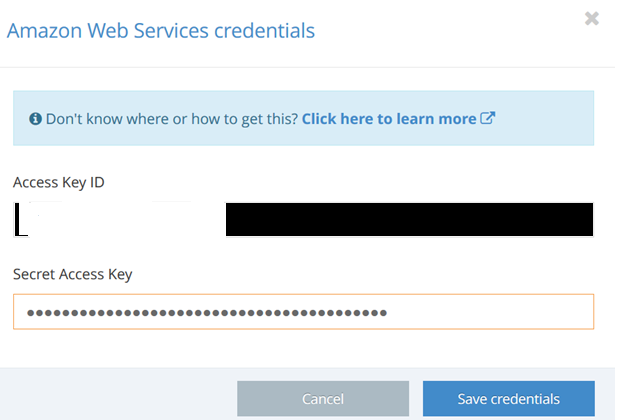
Task: Click empty footer area left of Cancel
Action: click(120, 398)
